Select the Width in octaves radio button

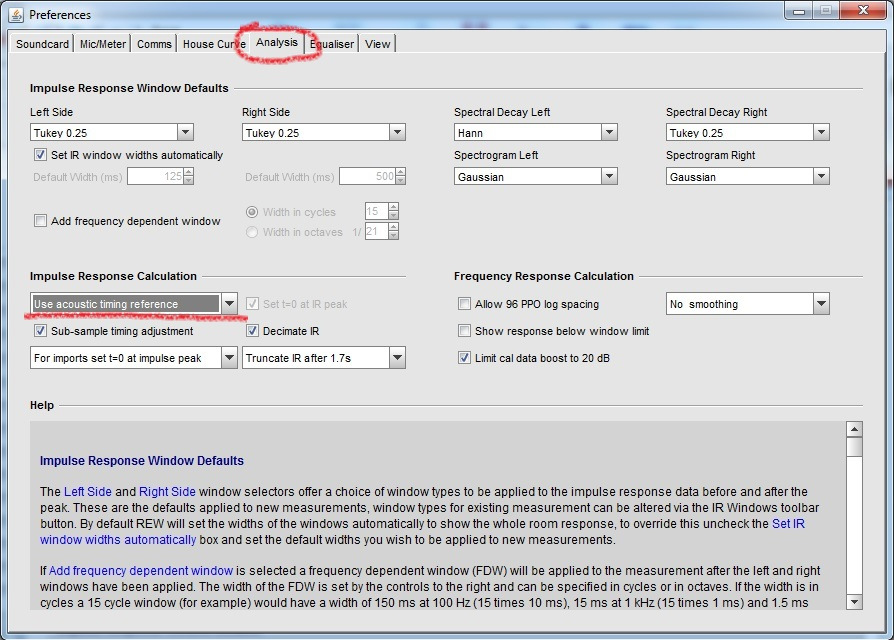(252, 232)
